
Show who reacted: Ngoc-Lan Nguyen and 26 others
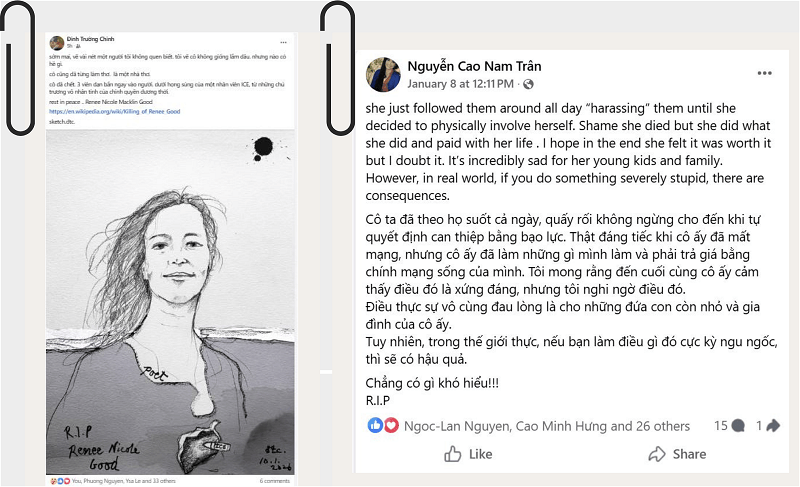coord(546,426)
